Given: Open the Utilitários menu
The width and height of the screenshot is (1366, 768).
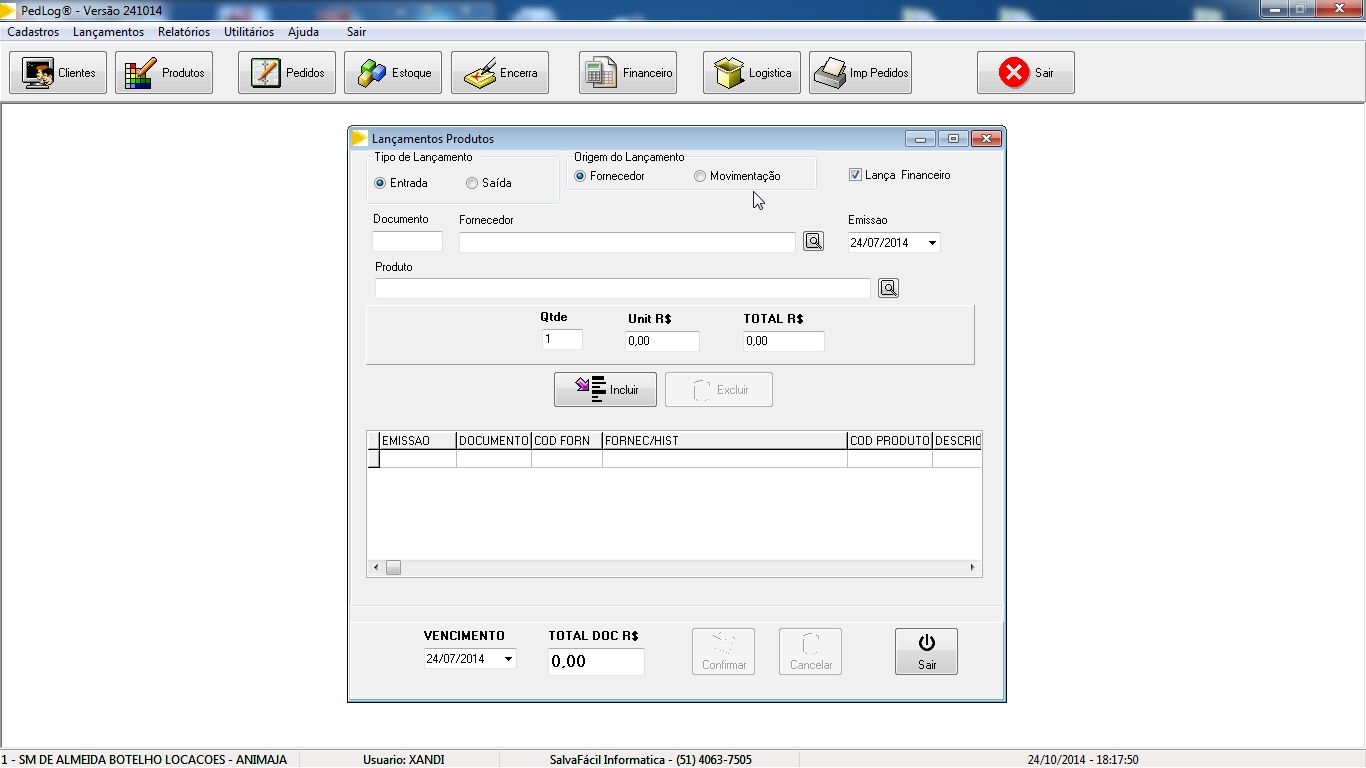Looking at the screenshot, I should pyautogui.click(x=248, y=32).
